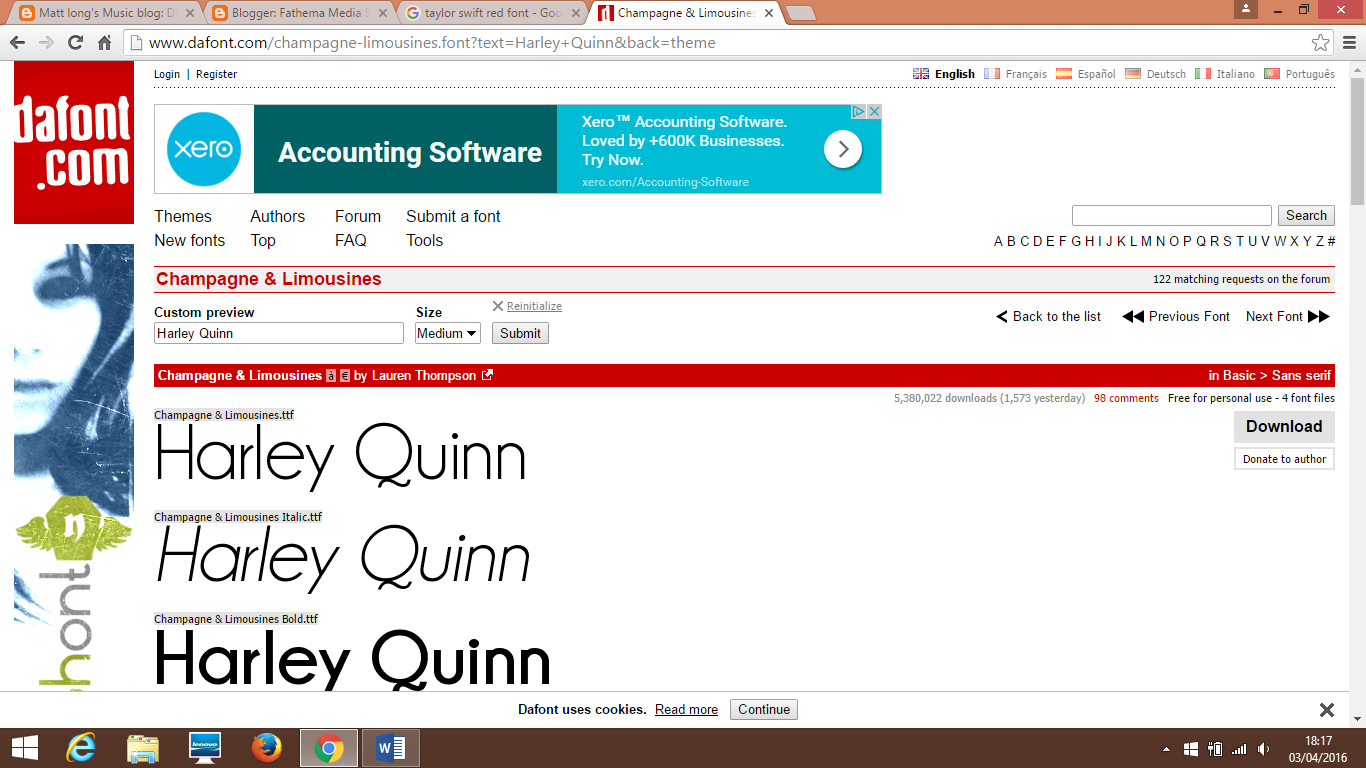Select the English flag language
The width and height of the screenshot is (1366, 768).
[x=921, y=74]
